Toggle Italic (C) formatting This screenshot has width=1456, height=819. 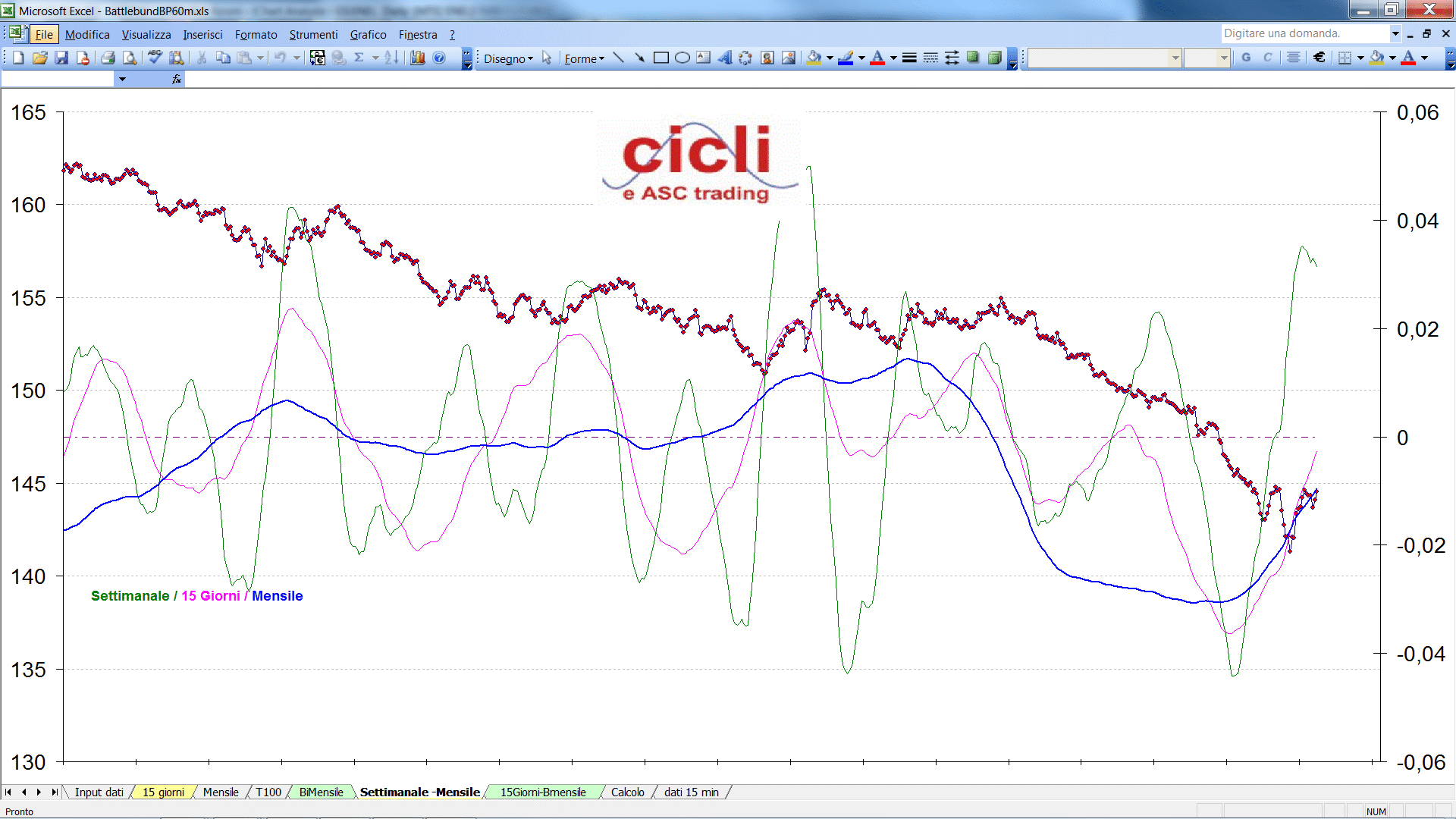pyautogui.click(x=1267, y=58)
